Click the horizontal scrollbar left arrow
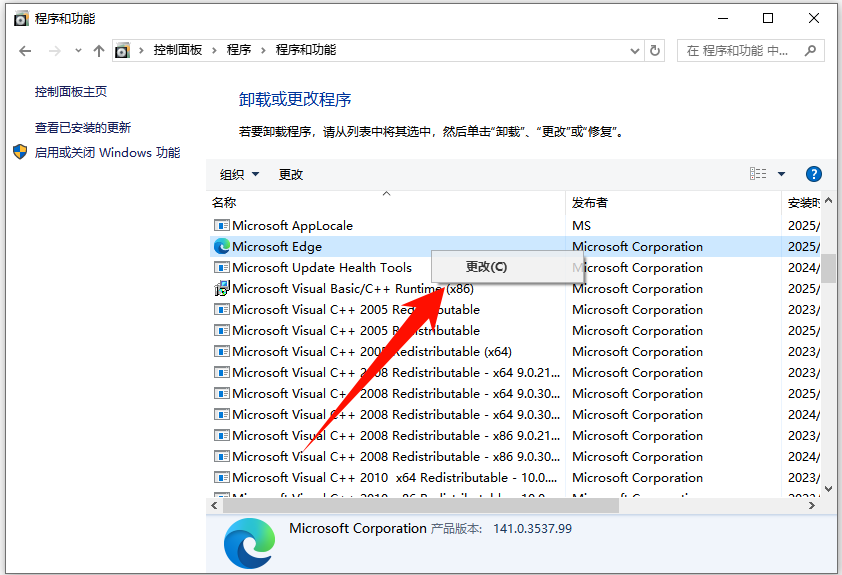The height and width of the screenshot is (575, 842). point(214,505)
